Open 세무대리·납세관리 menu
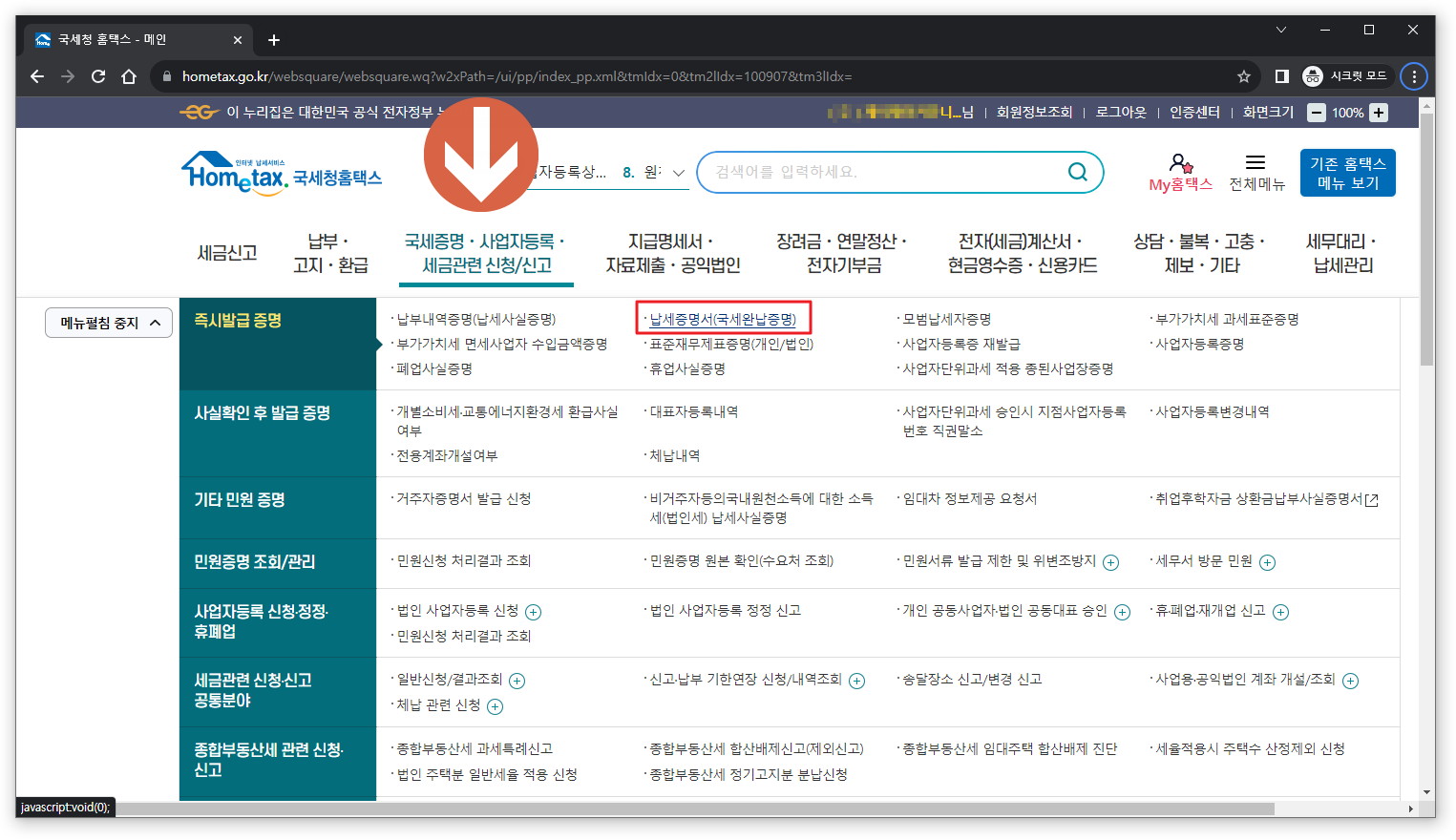1456x840 pixels. [1342, 253]
